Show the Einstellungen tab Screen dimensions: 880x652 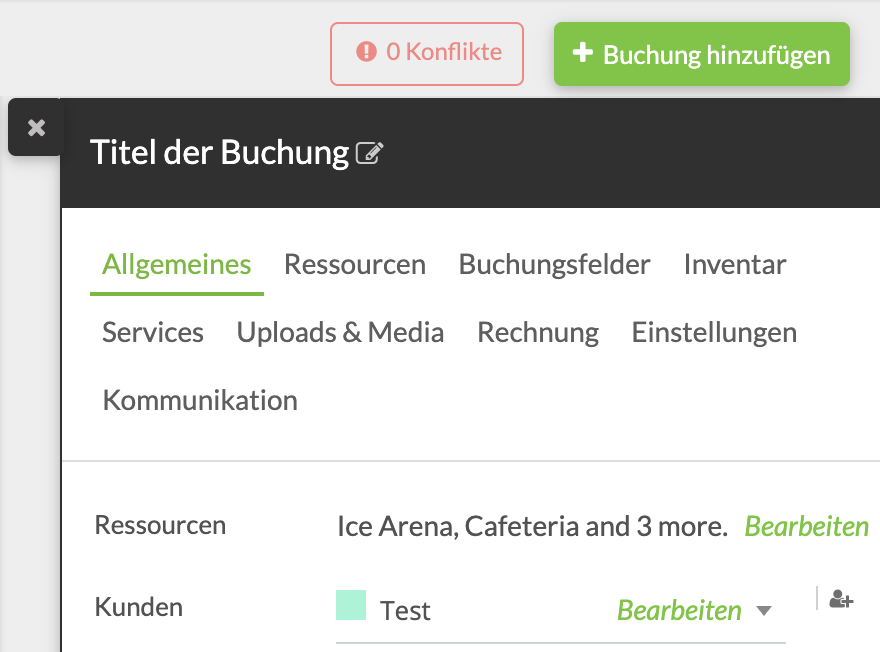(x=714, y=333)
